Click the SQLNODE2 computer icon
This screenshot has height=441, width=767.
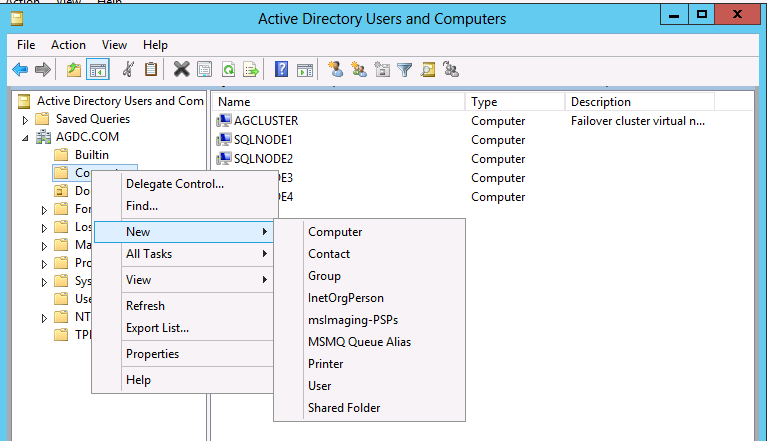click(x=224, y=158)
